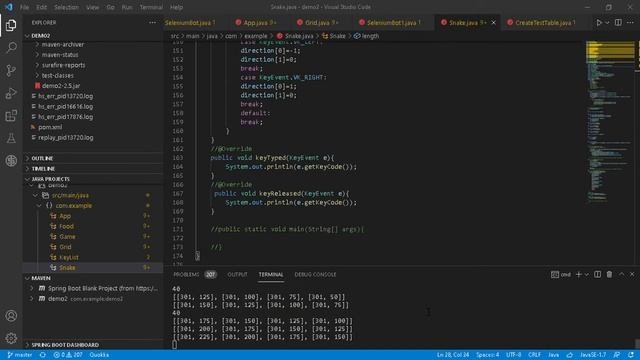The width and height of the screenshot is (640, 360).
Task: Open the Source Control view icon
Action: click(x=11, y=70)
